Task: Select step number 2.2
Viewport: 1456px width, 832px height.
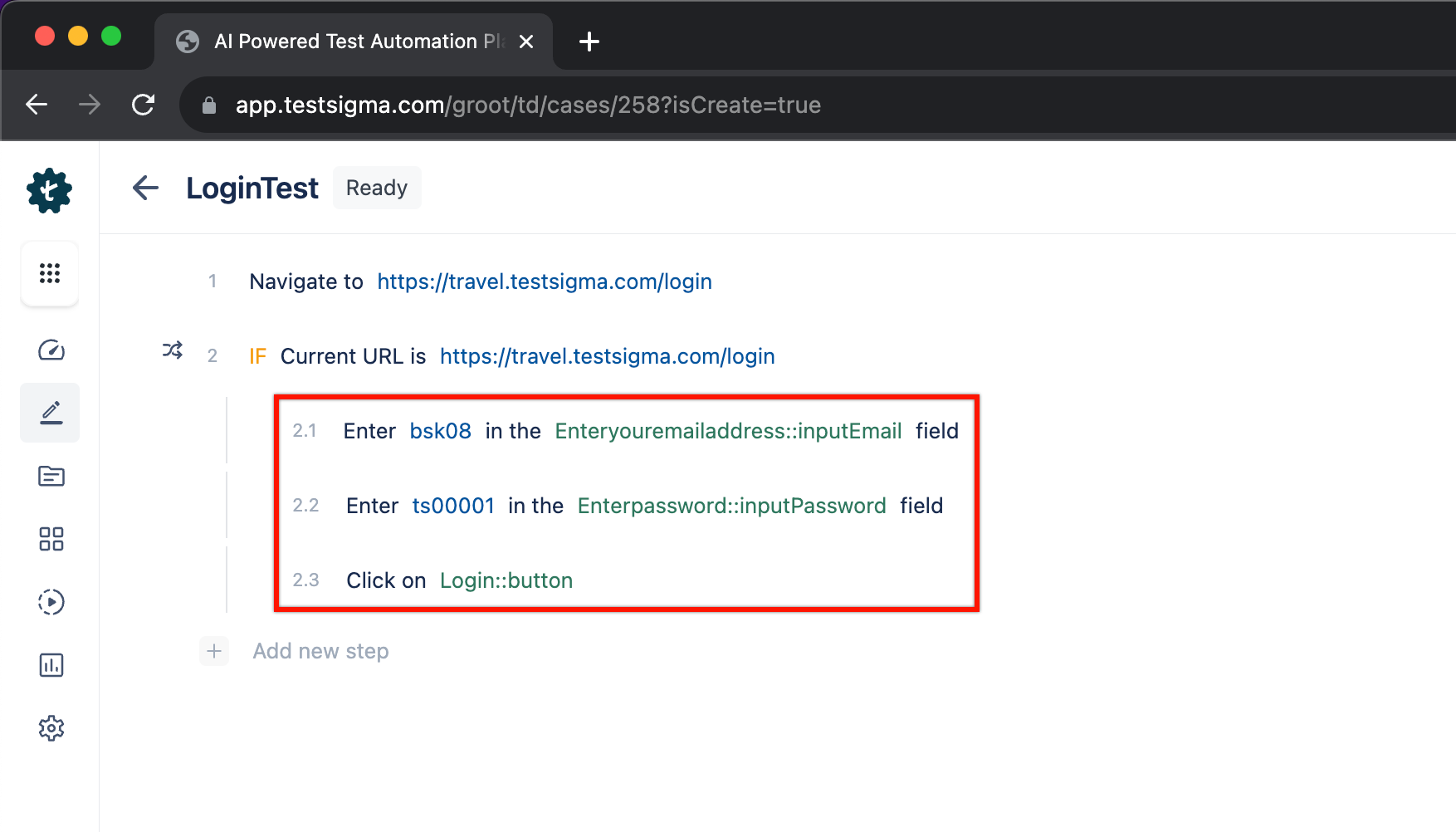Action: coord(305,506)
